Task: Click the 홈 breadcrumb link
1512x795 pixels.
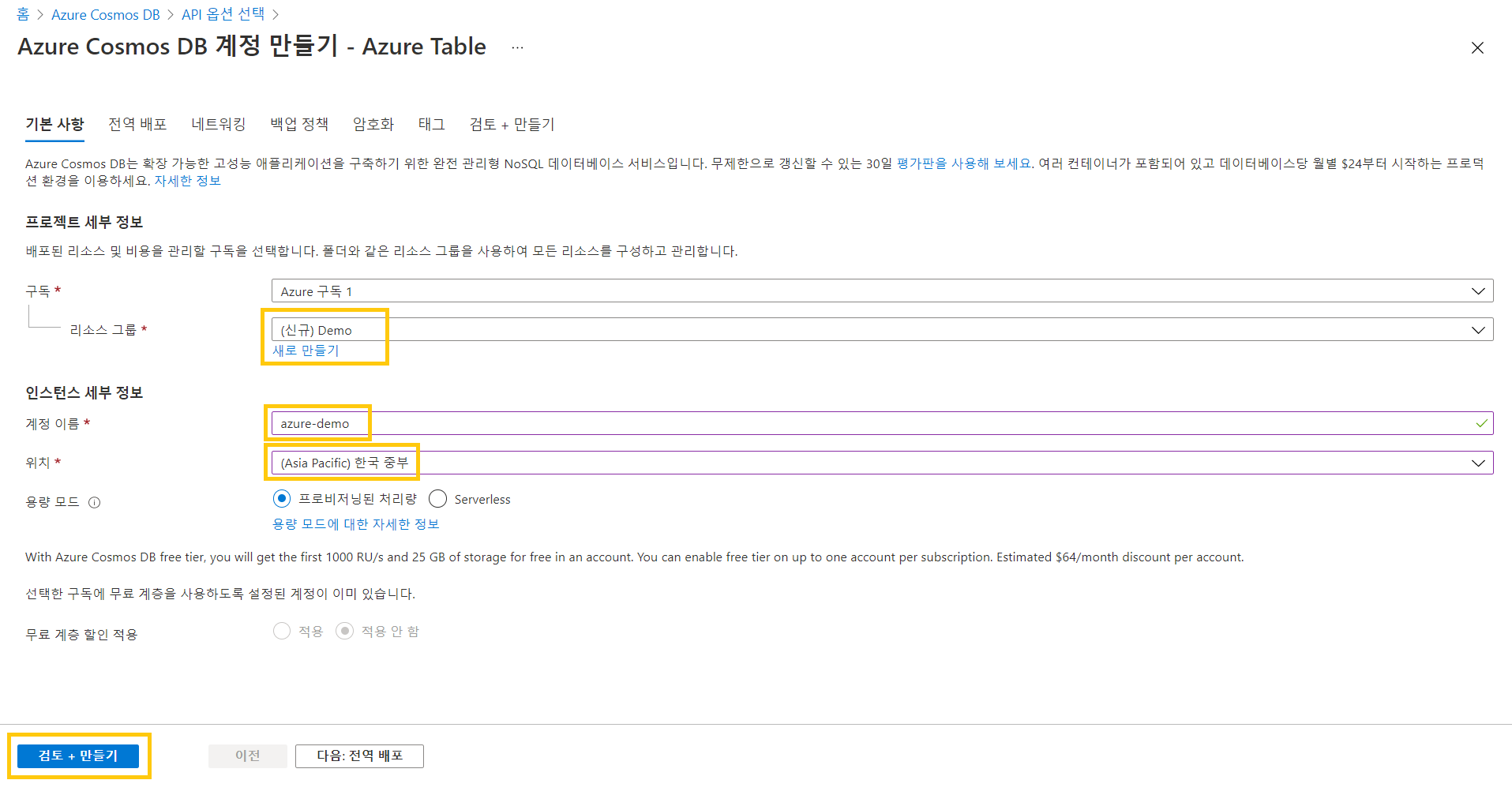Action: (23, 14)
